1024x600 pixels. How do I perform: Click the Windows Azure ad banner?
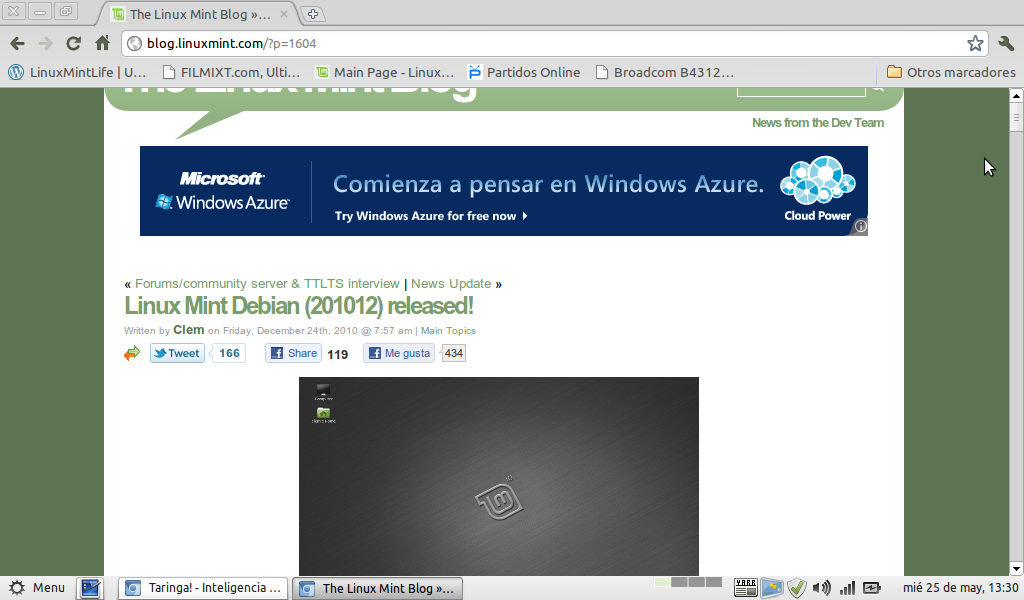coord(504,191)
